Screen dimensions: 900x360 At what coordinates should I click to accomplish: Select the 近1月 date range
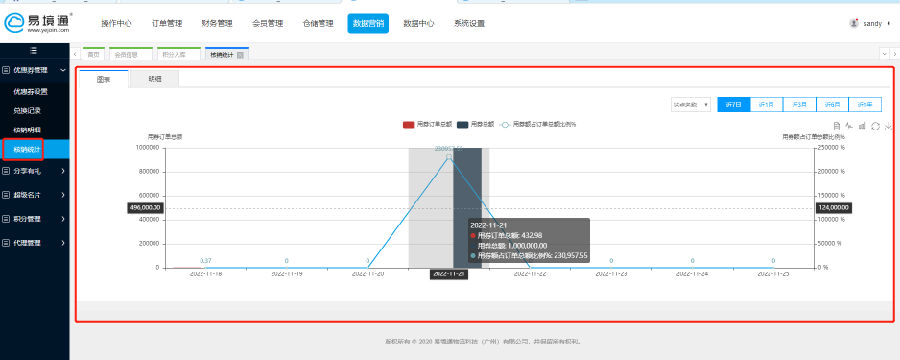766,104
